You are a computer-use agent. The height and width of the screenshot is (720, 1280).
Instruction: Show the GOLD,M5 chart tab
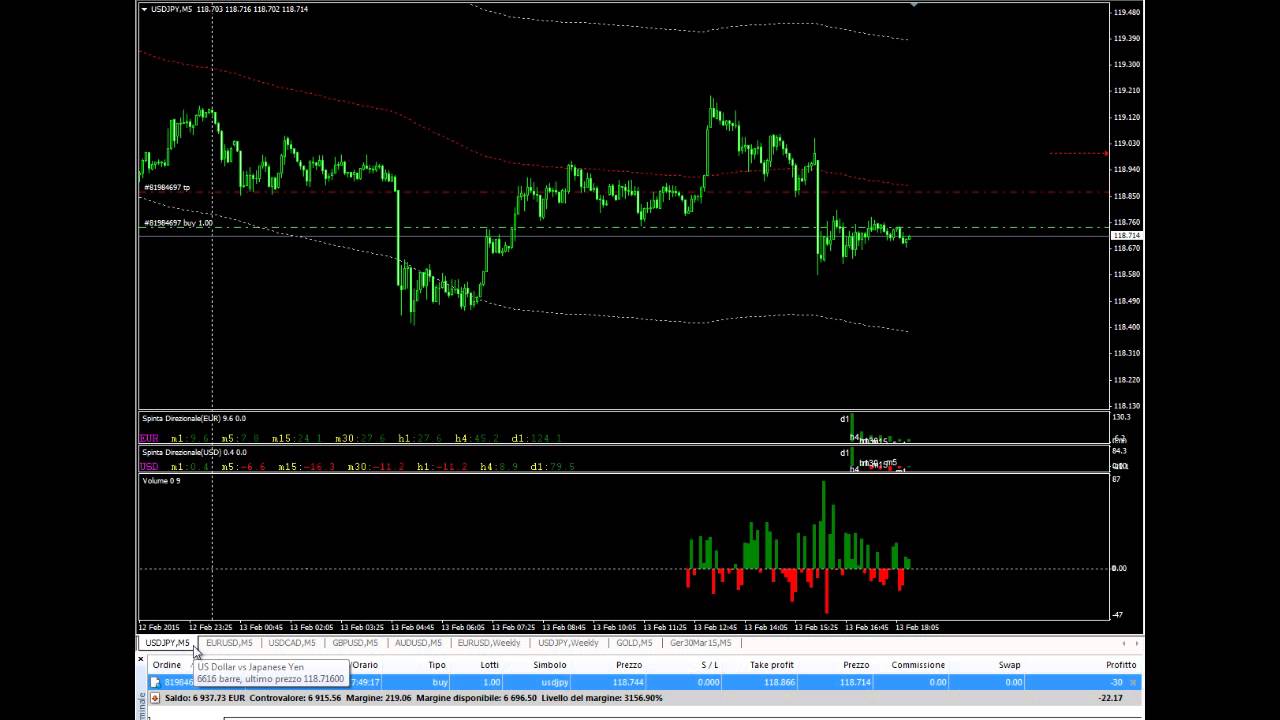pyautogui.click(x=634, y=643)
